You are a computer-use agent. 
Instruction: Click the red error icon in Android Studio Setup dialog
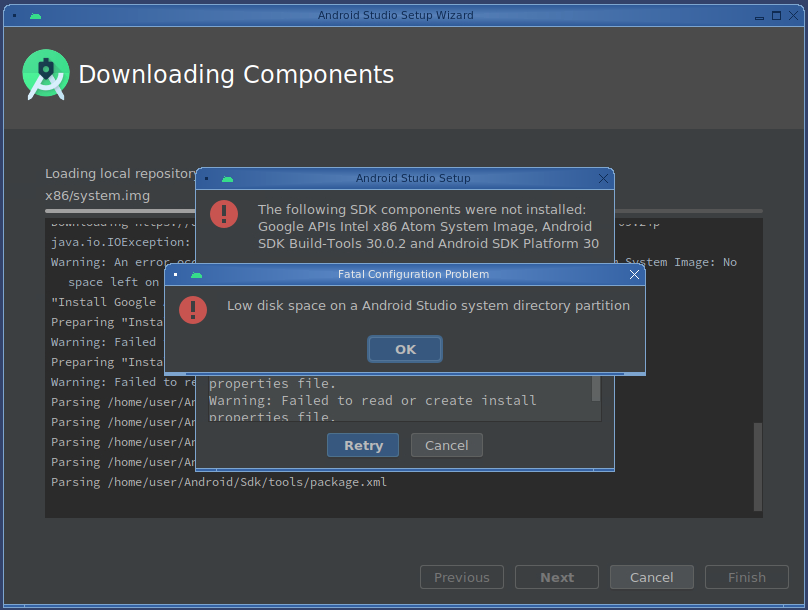pyautogui.click(x=224, y=214)
